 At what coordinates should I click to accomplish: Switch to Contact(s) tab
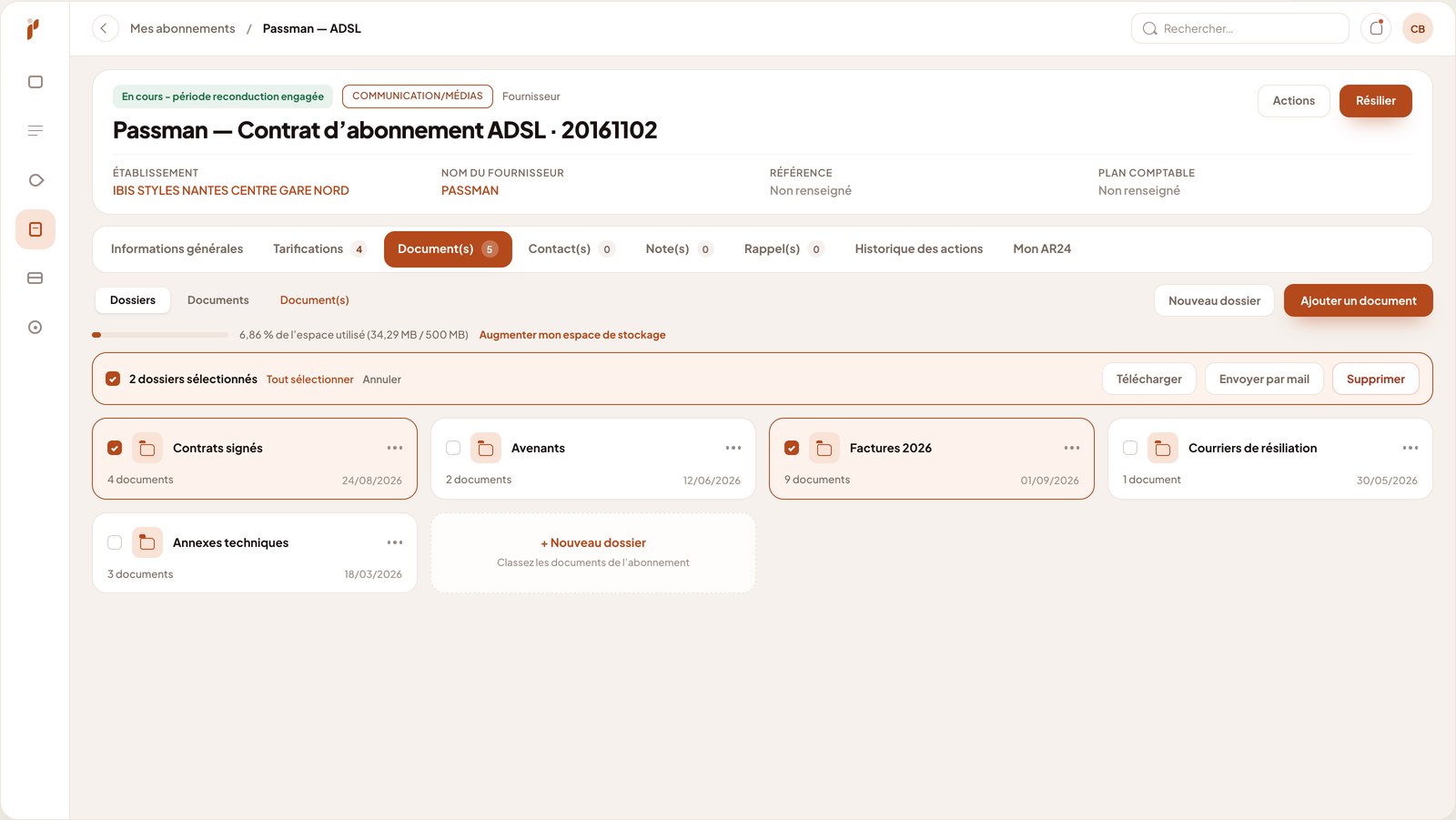[571, 249]
